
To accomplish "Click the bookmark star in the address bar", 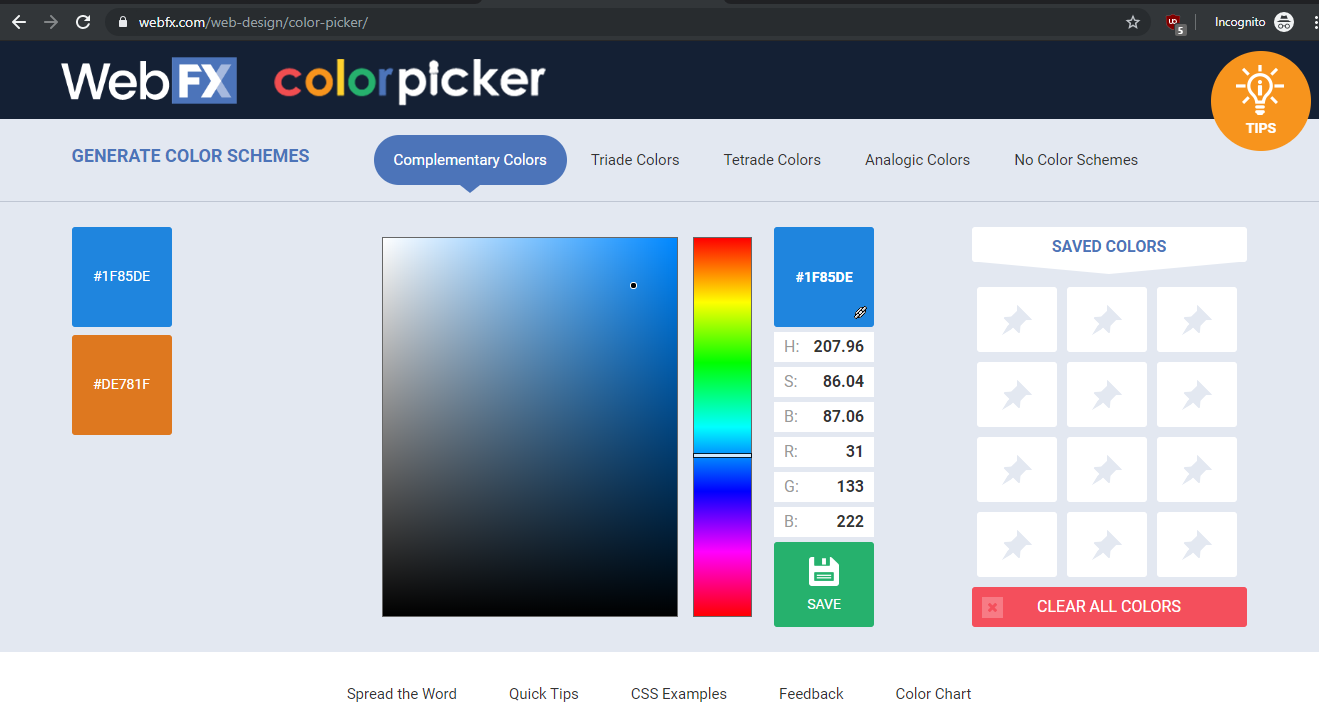I will tap(1133, 21).
